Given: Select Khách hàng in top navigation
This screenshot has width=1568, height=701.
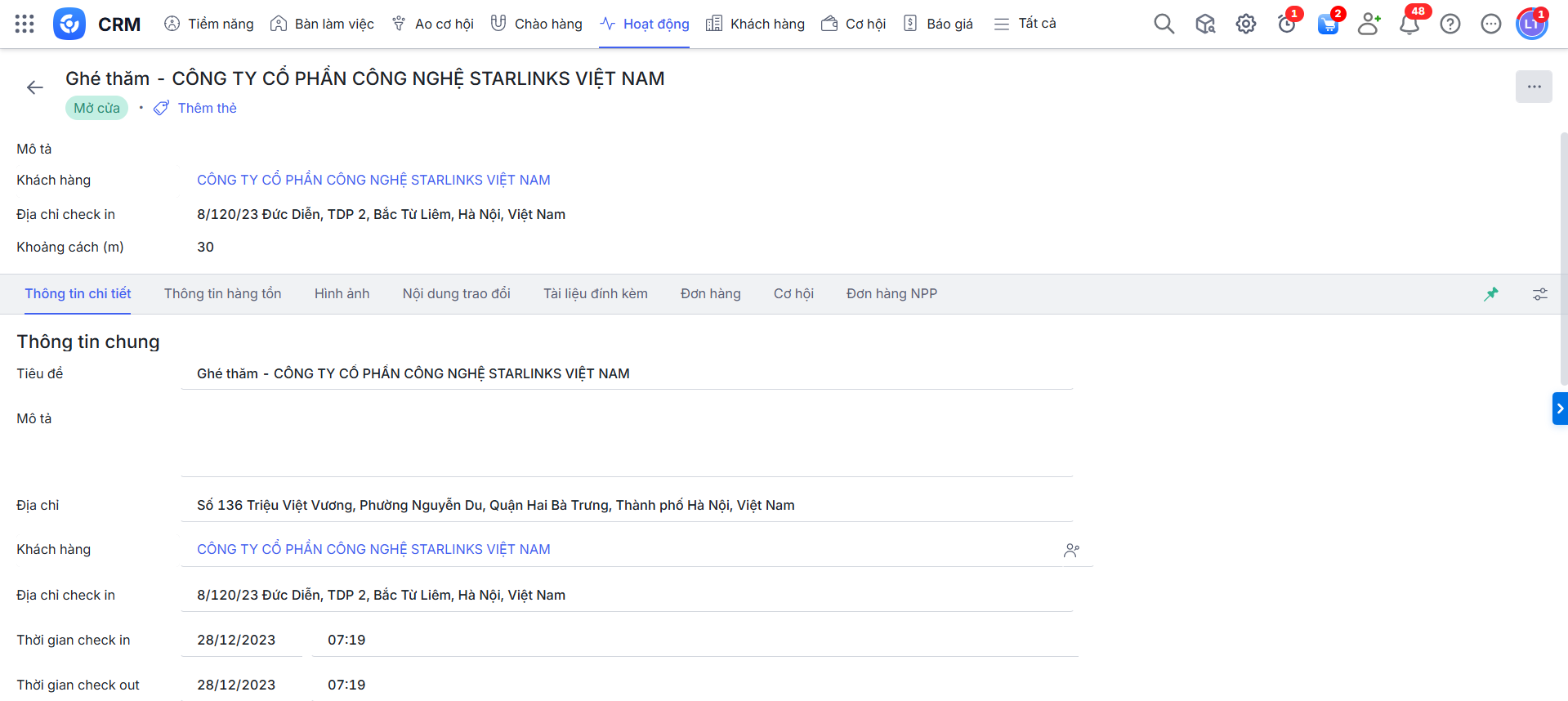Looking at the screenshot, I should [x=755, y=24].
